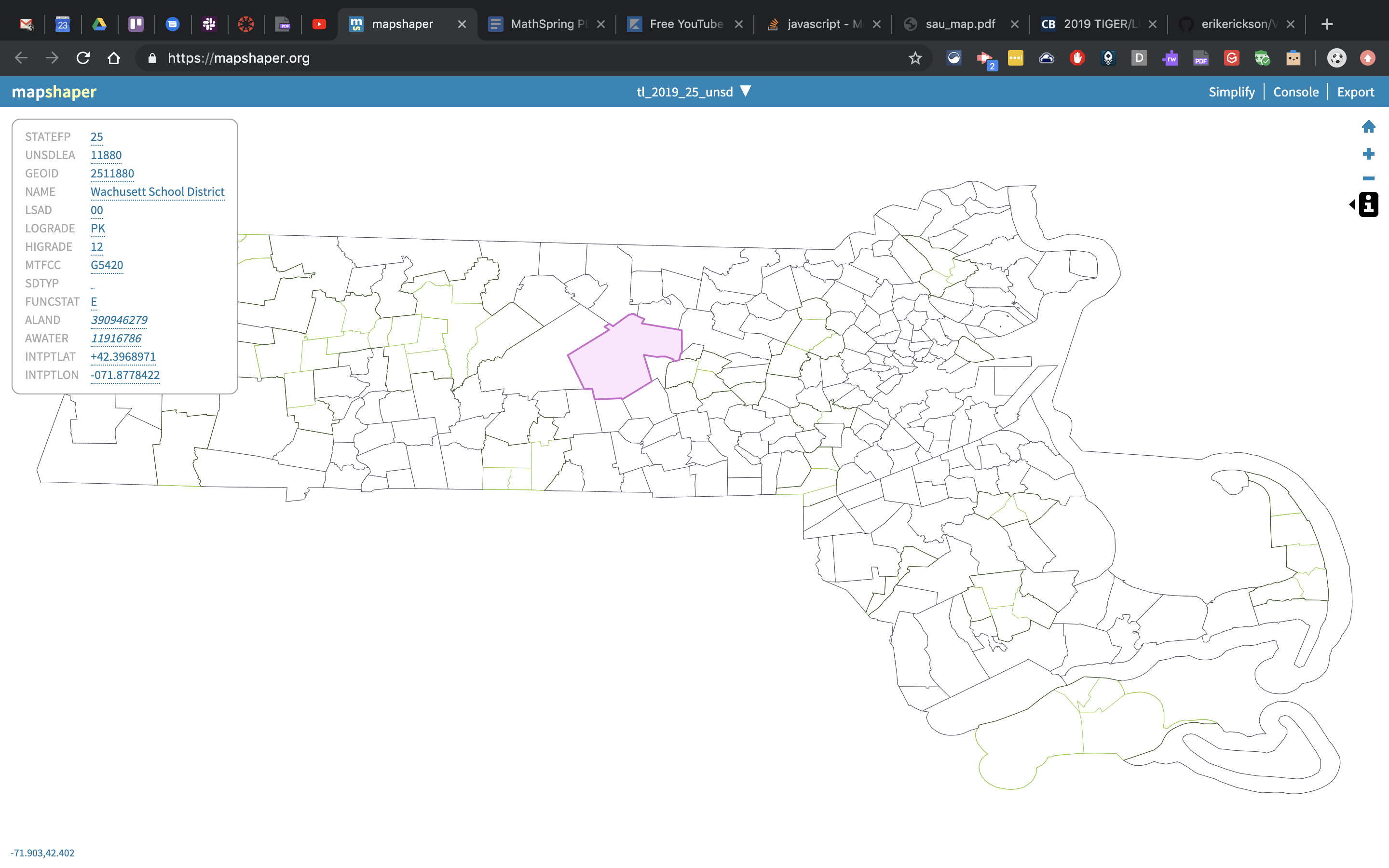Click the browser home icon
Screen dimensions: 1389x868
(x=114, y=58)
